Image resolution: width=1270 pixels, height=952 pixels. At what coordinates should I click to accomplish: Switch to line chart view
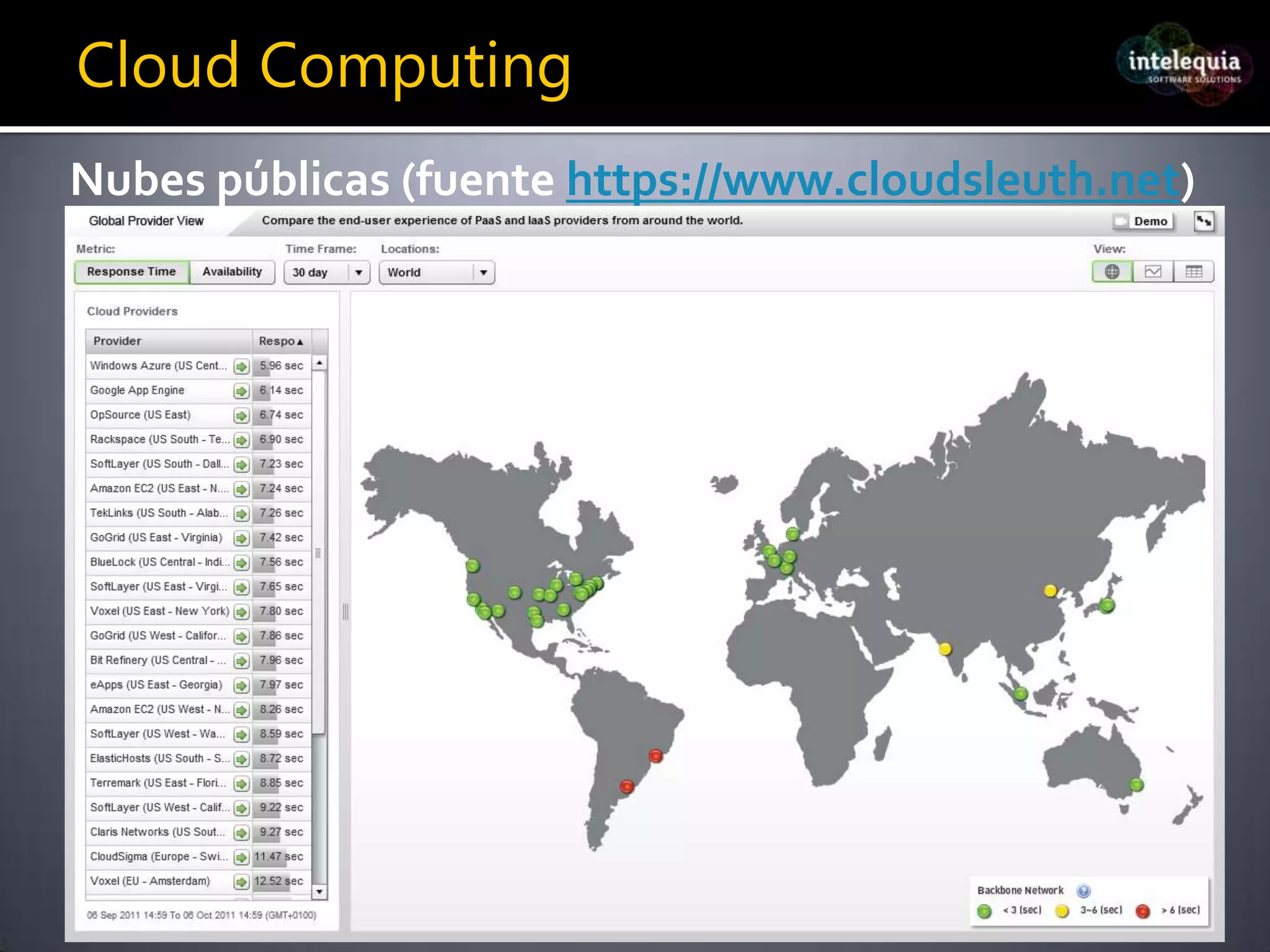point(1153,271)
